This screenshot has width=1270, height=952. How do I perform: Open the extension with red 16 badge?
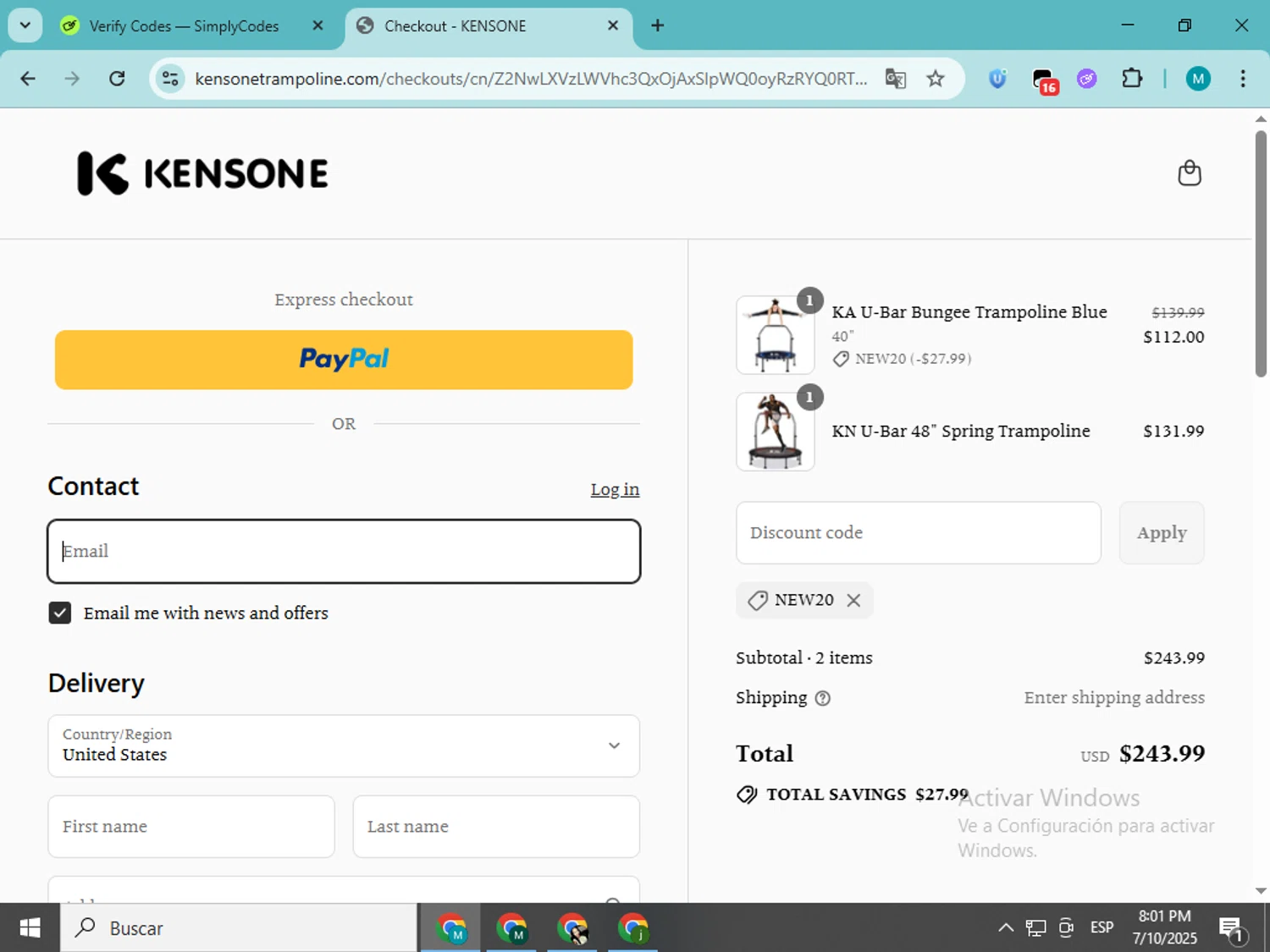(x=1045, y=80)
